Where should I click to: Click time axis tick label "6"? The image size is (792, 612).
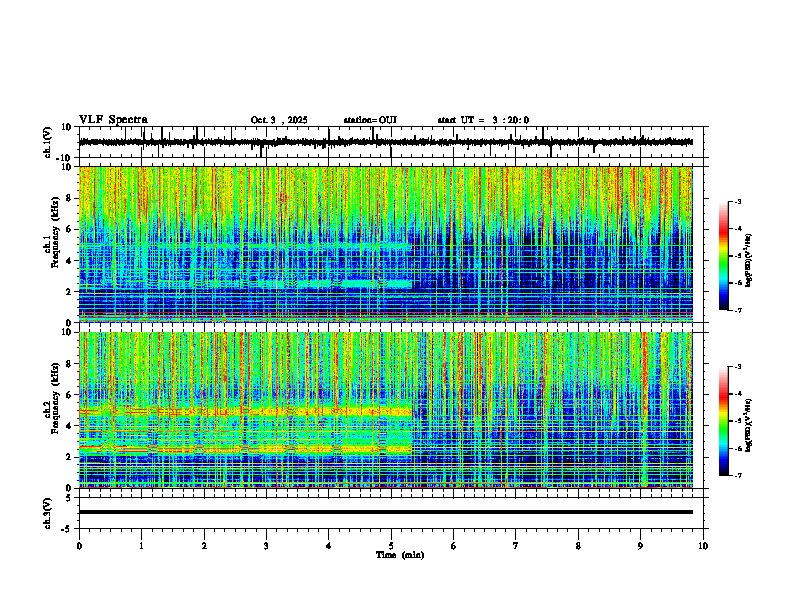pos(454,546)
